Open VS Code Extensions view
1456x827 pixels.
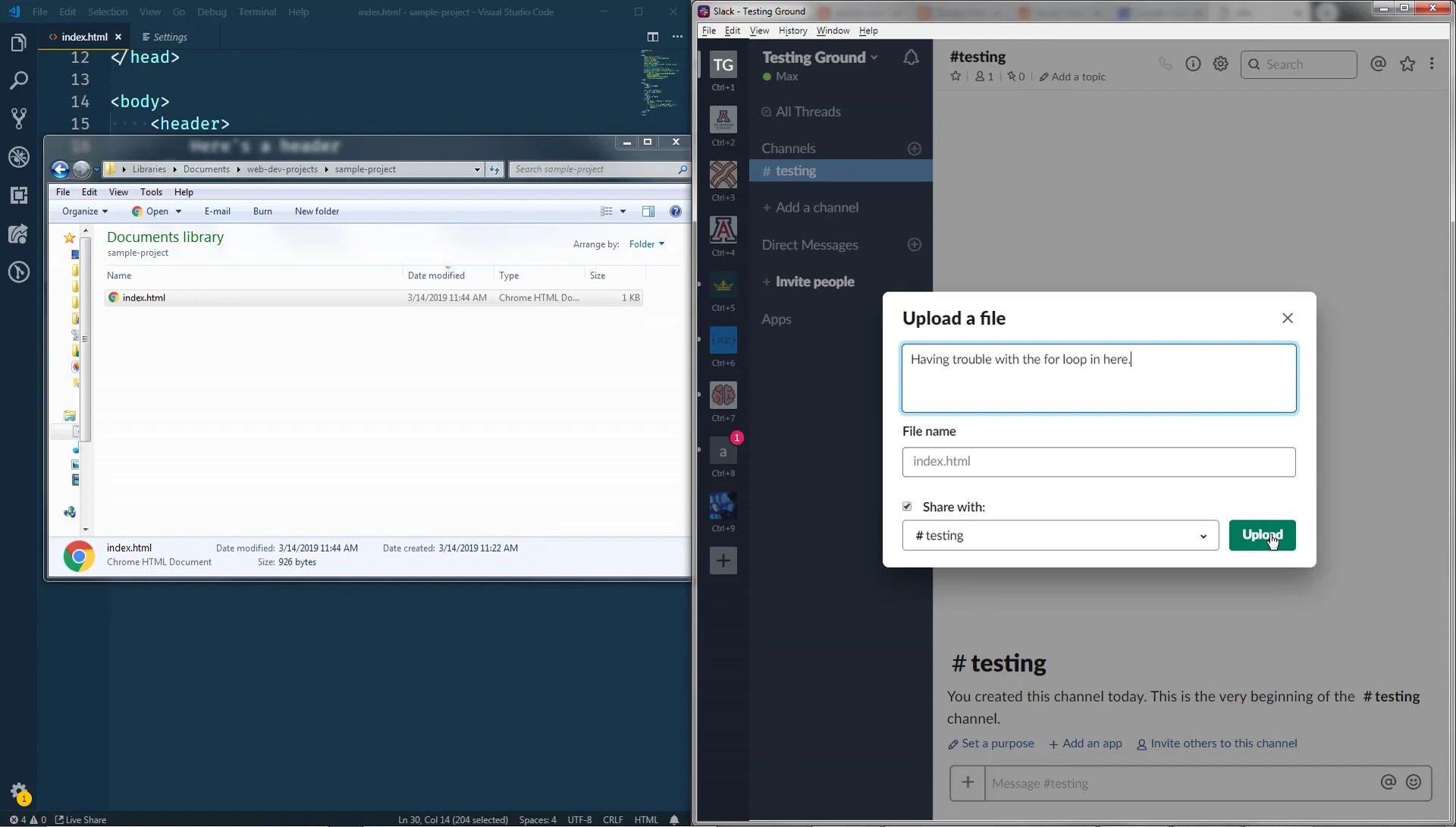18,195
